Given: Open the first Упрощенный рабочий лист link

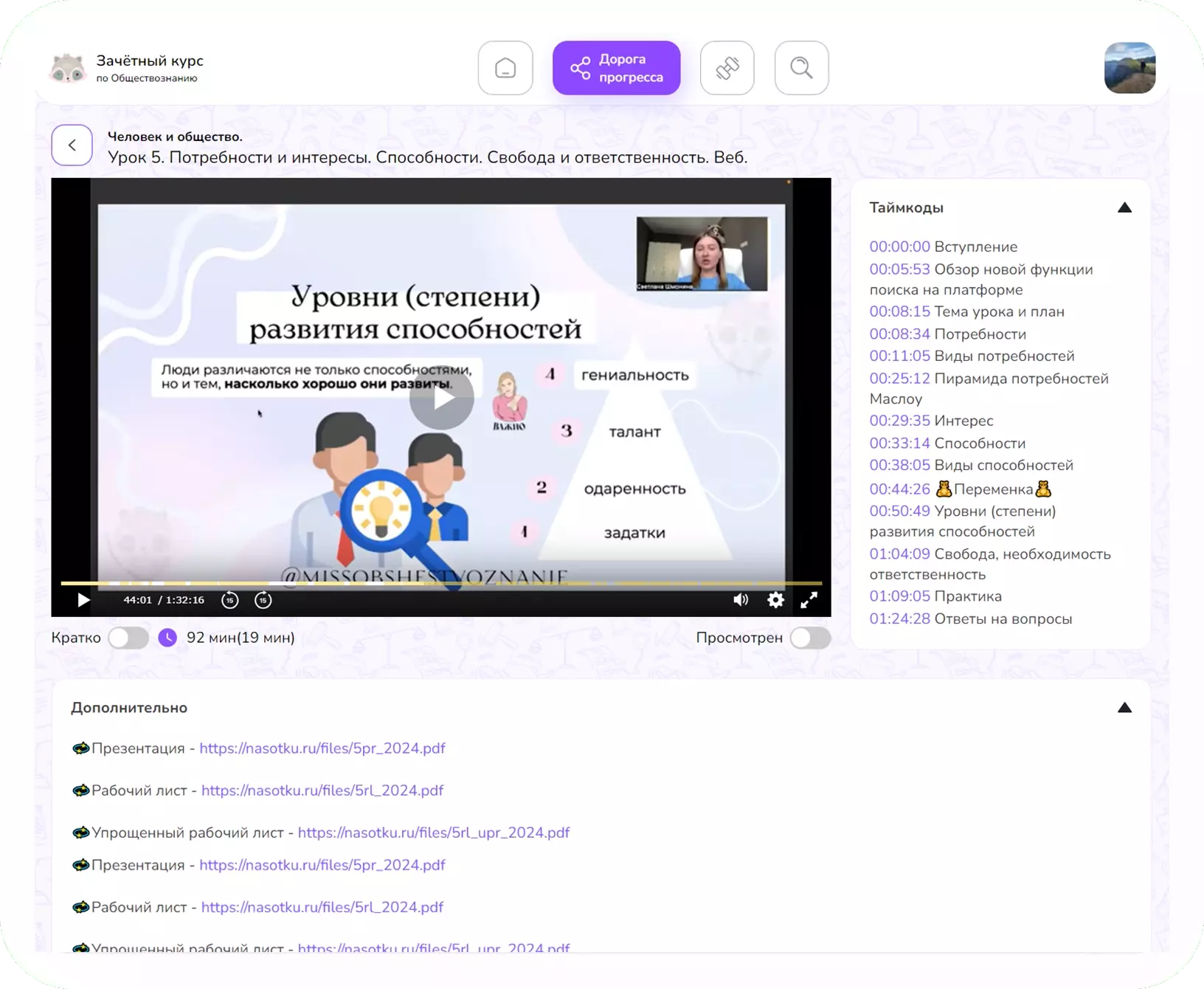Looking at the screenshot, I should coord(434,833).
